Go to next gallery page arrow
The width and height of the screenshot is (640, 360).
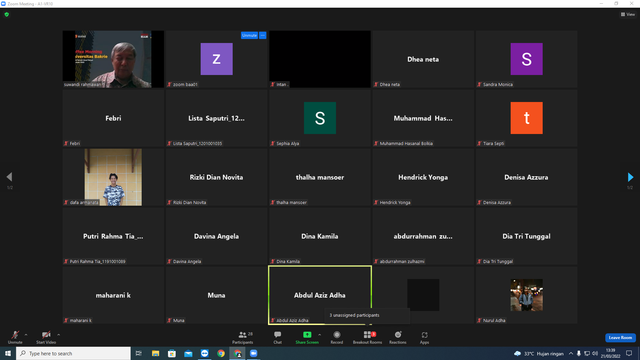(x=630, y=177)
